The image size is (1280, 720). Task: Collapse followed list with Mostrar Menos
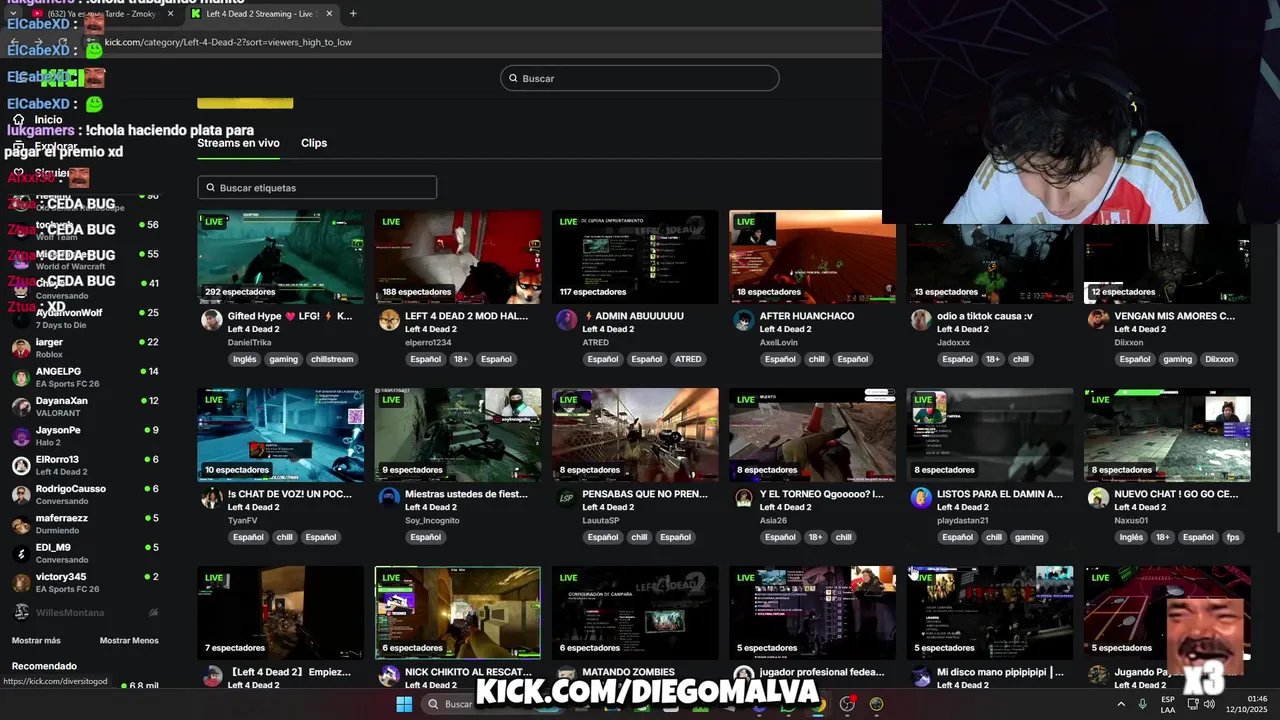point(129,640)
